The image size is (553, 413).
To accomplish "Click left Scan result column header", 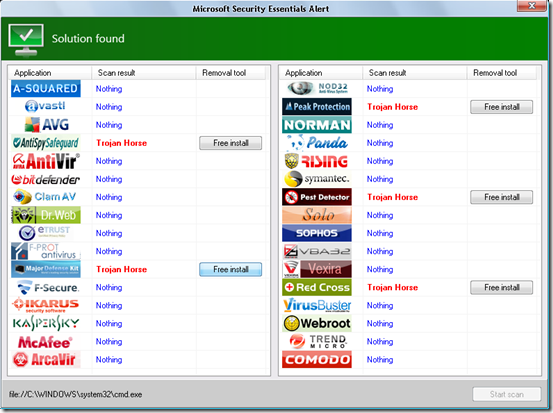I will pos(144,73).
